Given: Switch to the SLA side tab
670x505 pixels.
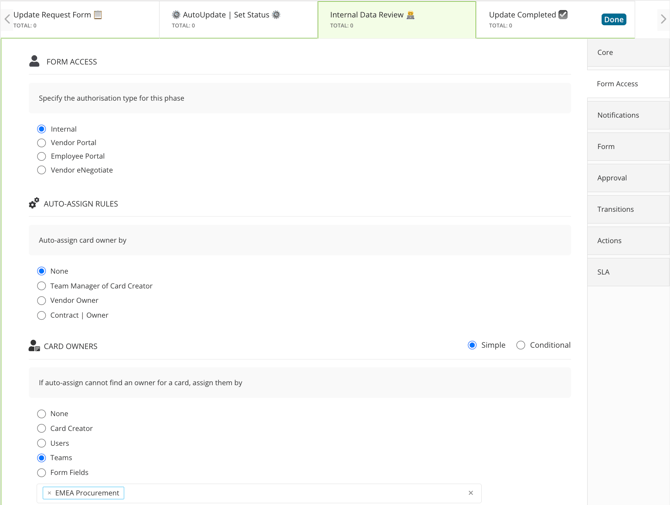Looking at the screenshot, I should pyautogui.click(x=628, y=272).
